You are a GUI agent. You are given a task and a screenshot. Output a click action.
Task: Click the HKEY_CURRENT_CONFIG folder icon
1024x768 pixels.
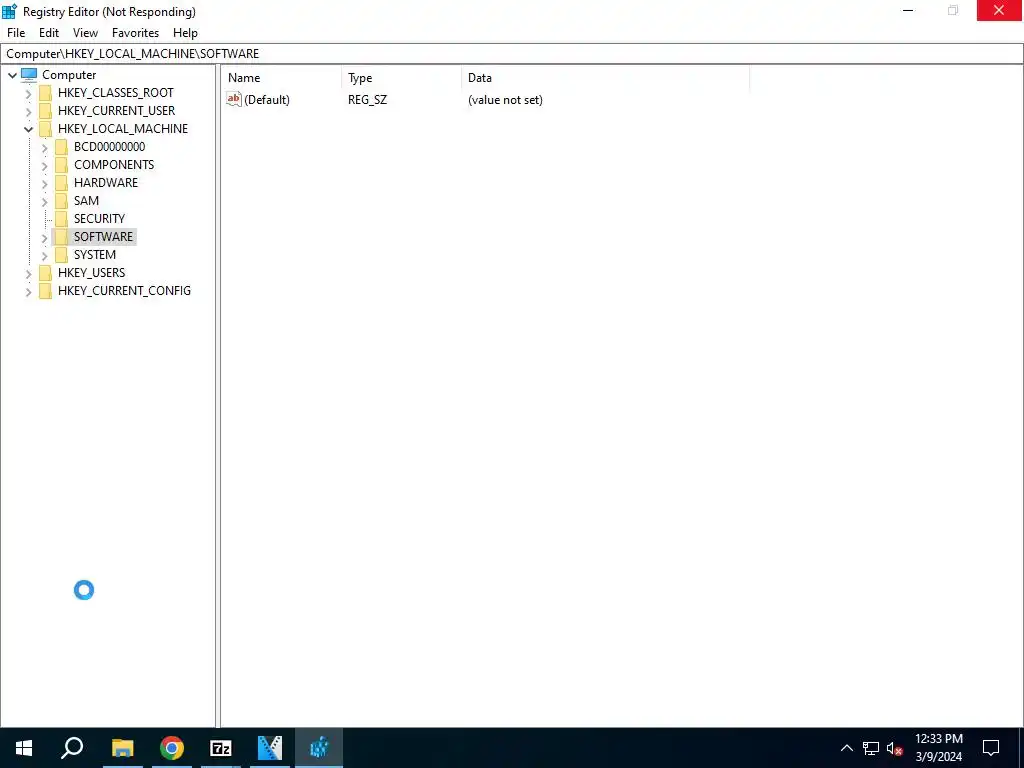click(x=45, y=290)
